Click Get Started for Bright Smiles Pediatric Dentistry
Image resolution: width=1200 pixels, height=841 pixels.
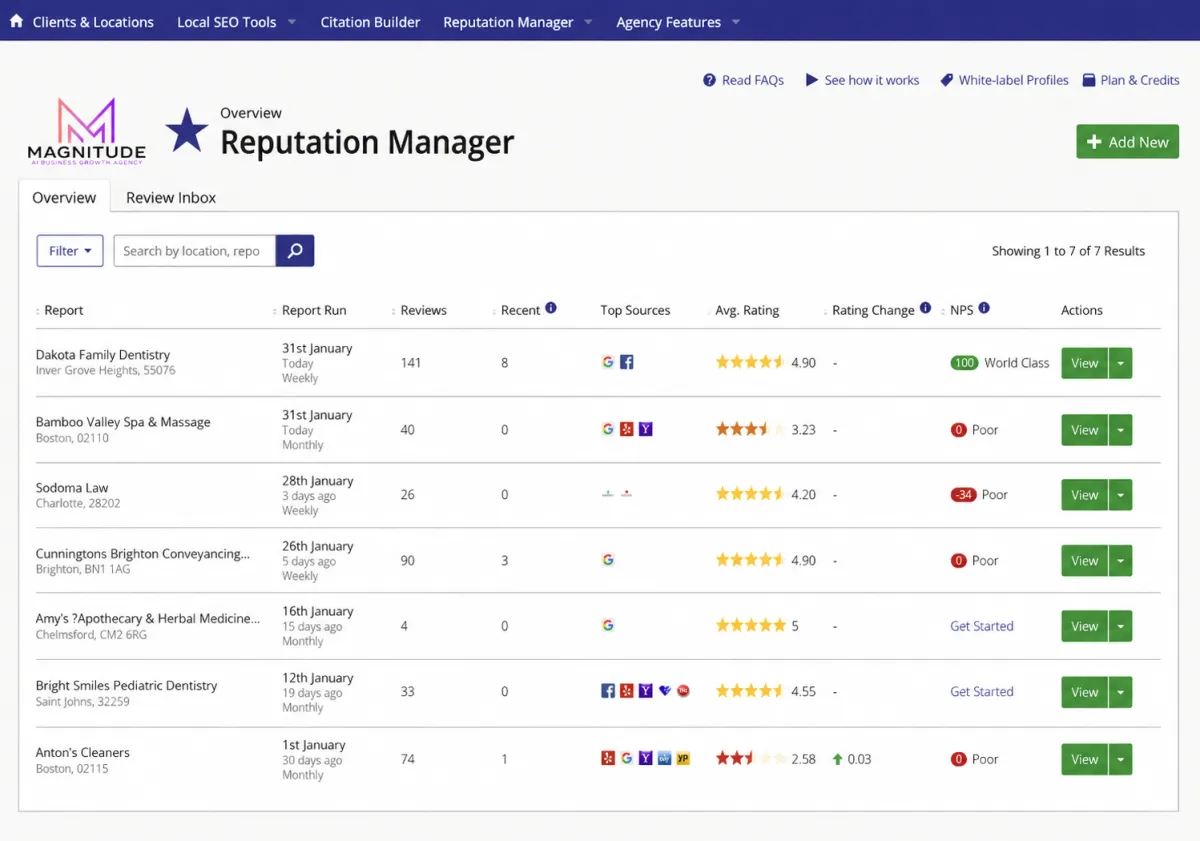[982, 691]
